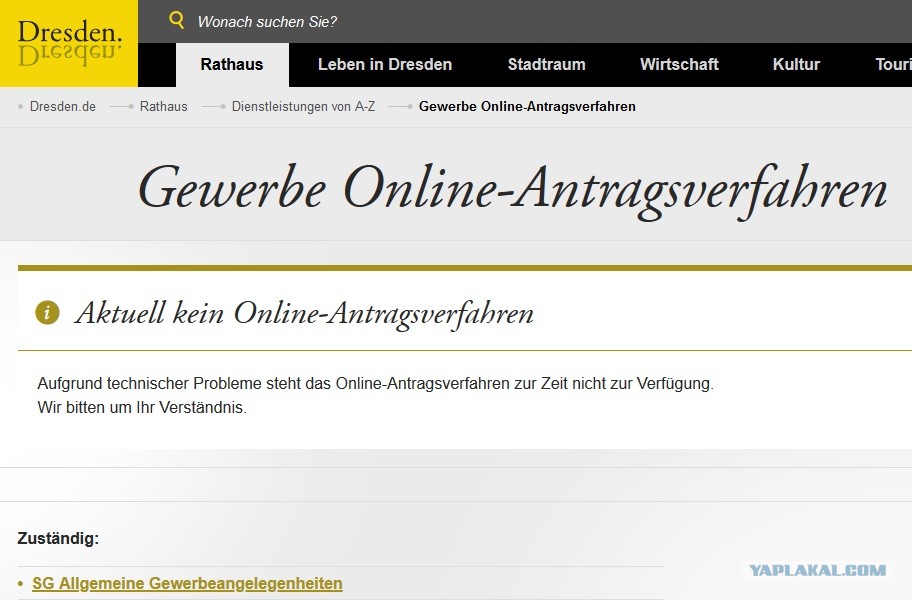Click the 'Aufgrund technischer Probleme' sentence
The height and width of the screenshot is (600, 912).
pos(375,384)
